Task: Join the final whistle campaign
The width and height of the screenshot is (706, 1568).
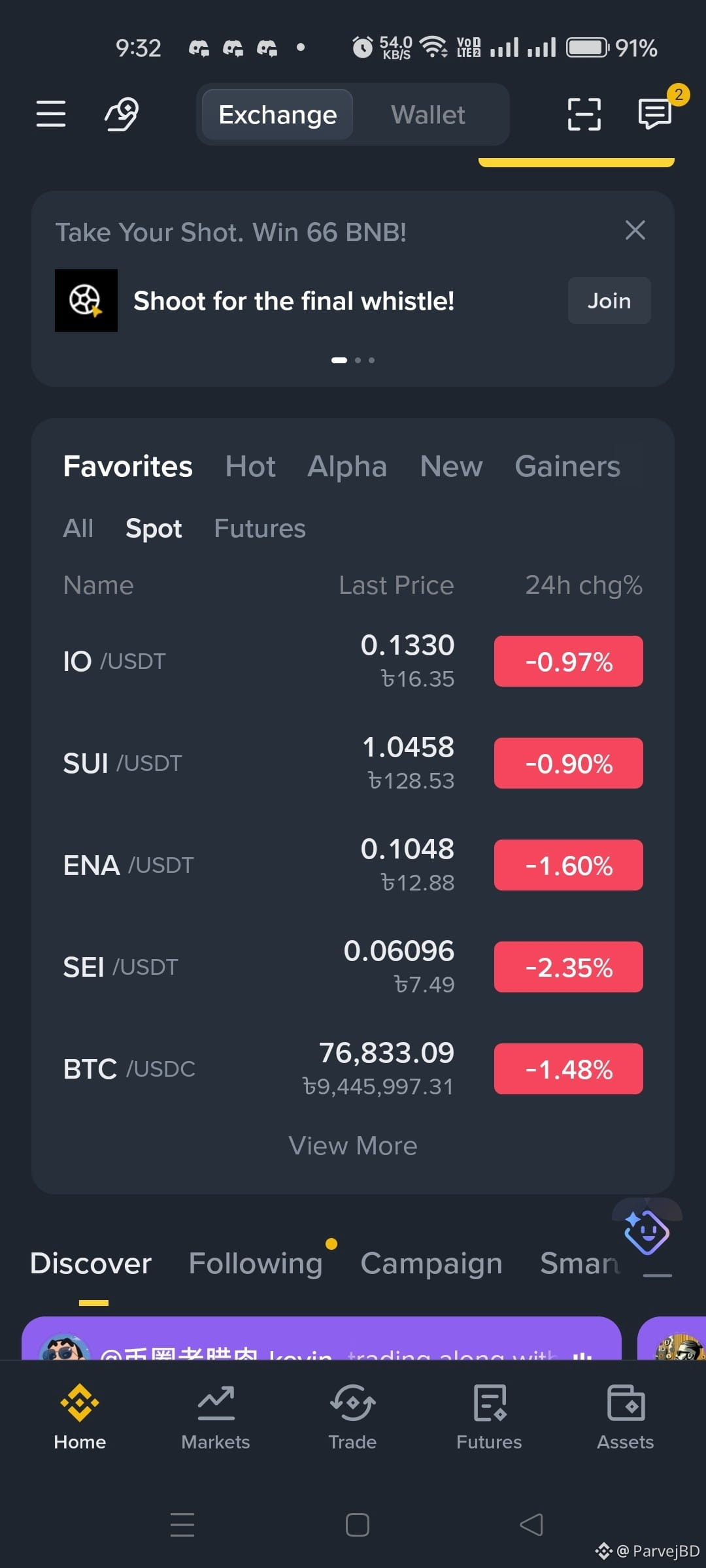Action: coord(609,301)
